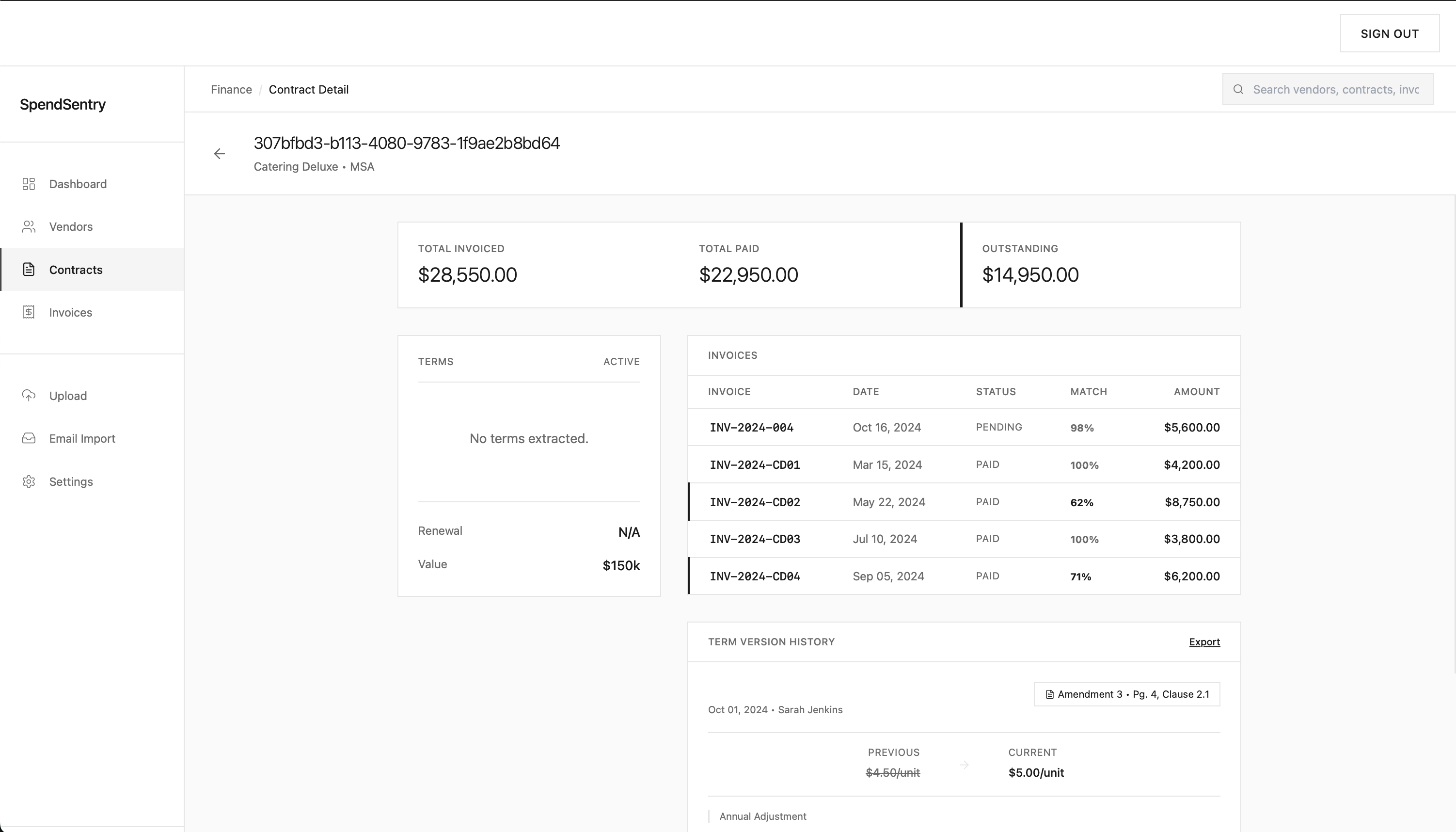The width and height of the screenshot is (1456, 832).
Task: Open the Upload panel icon
Action: (29, 396)
